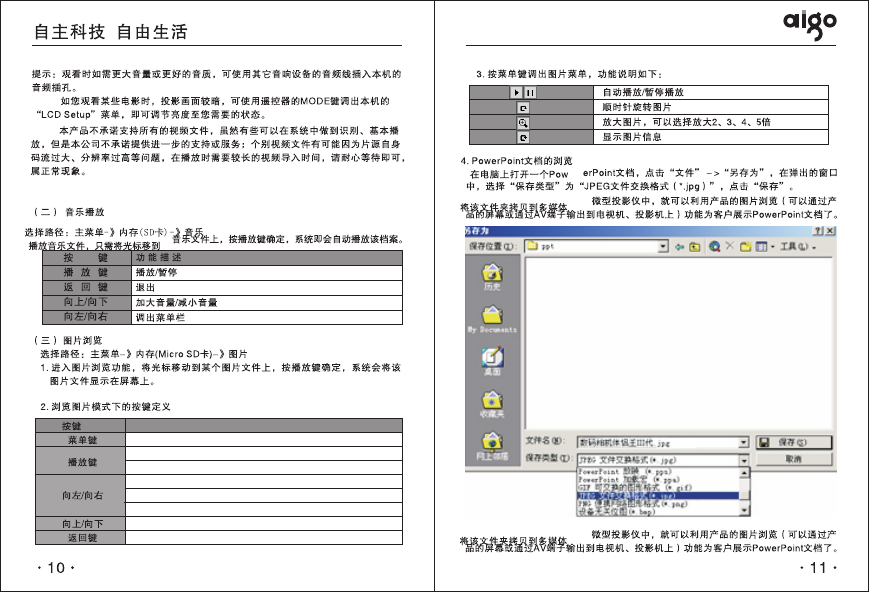
Task: Select the GIF 可交换的图形格式 option
Action: point(658,487)
